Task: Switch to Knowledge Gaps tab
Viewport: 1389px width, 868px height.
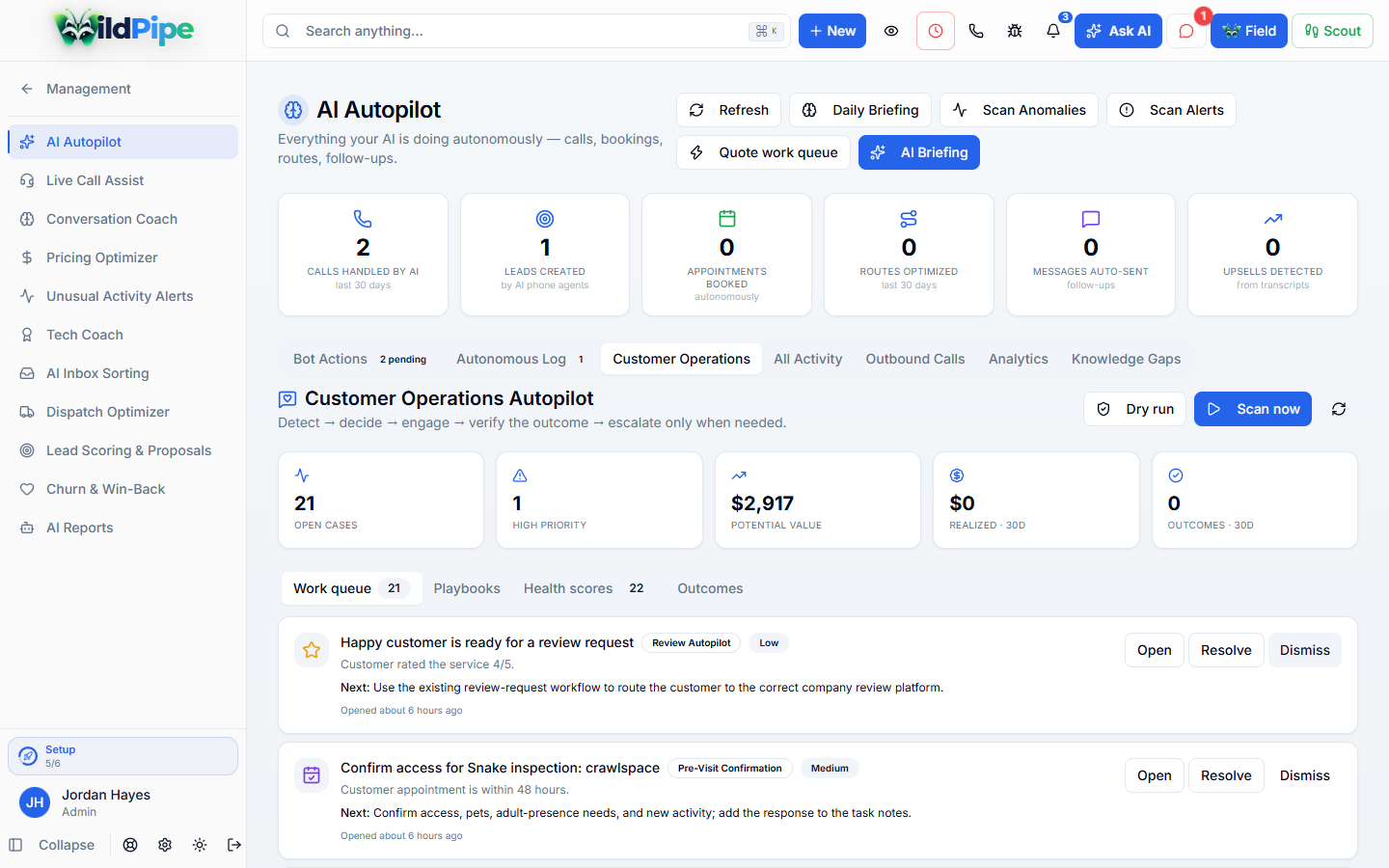Action: coord(1126,359)
